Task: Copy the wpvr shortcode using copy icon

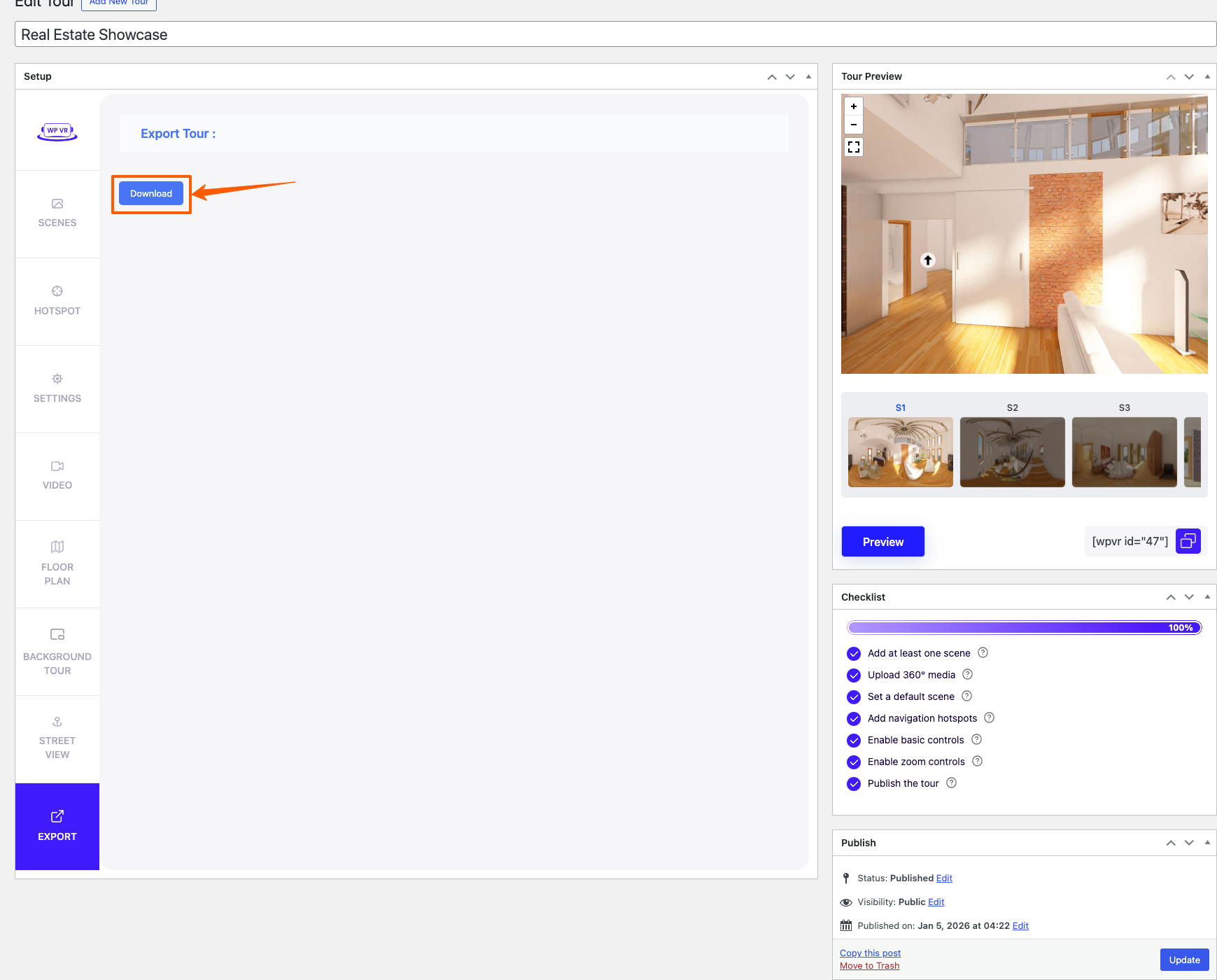Action: [1188, 540]
